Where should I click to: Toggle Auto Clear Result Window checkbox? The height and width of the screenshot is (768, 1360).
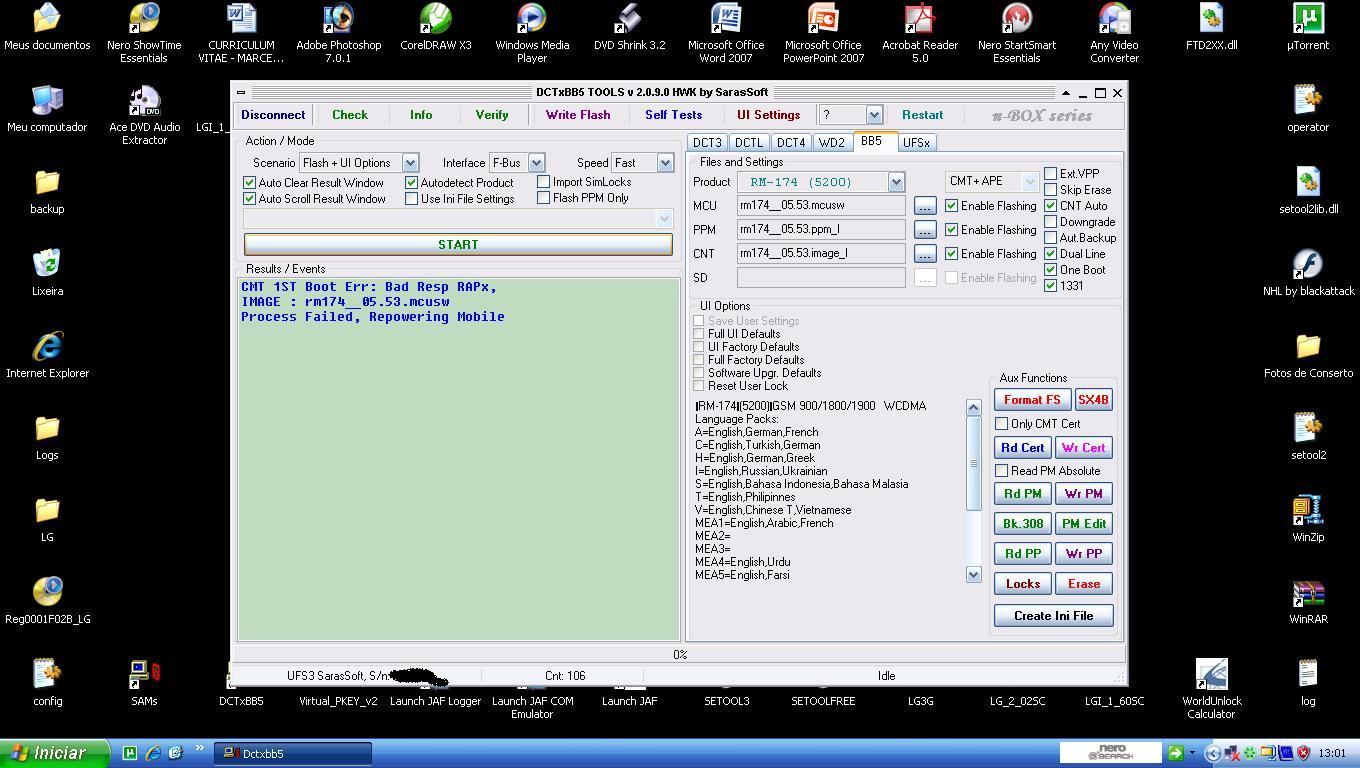pos(249,183)
